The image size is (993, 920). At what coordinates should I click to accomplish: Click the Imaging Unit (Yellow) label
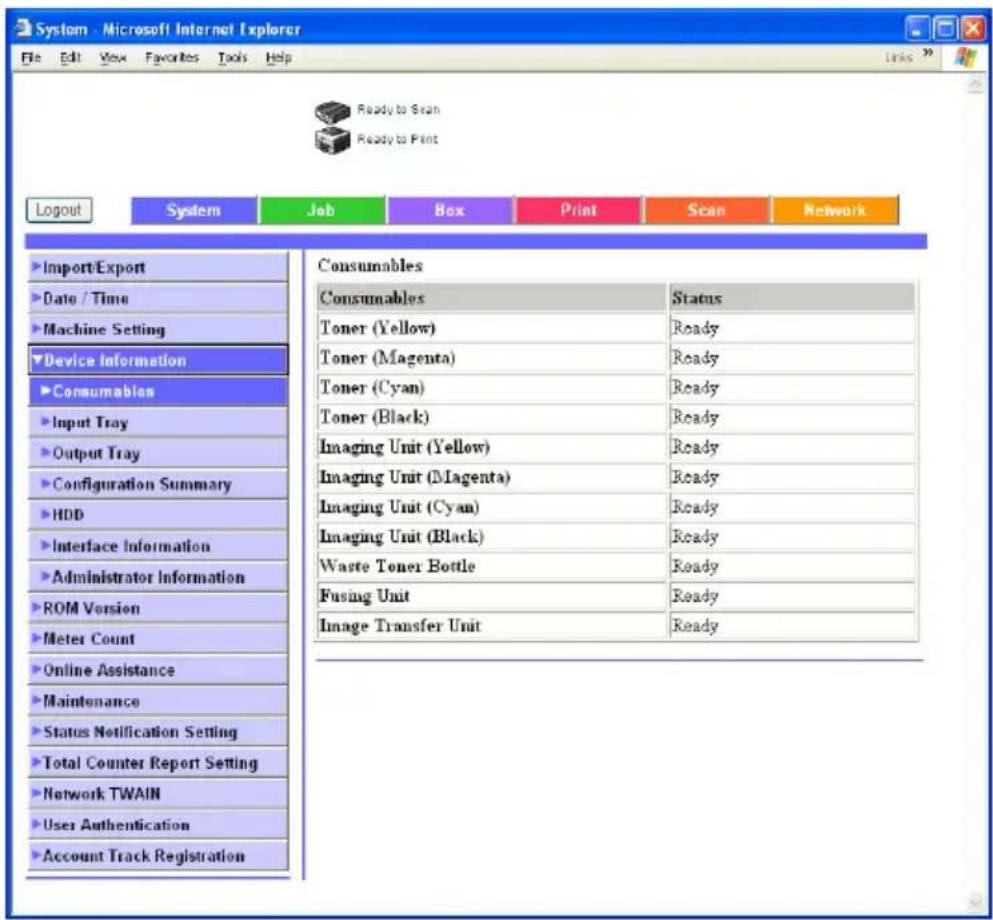tap(405, 447)
